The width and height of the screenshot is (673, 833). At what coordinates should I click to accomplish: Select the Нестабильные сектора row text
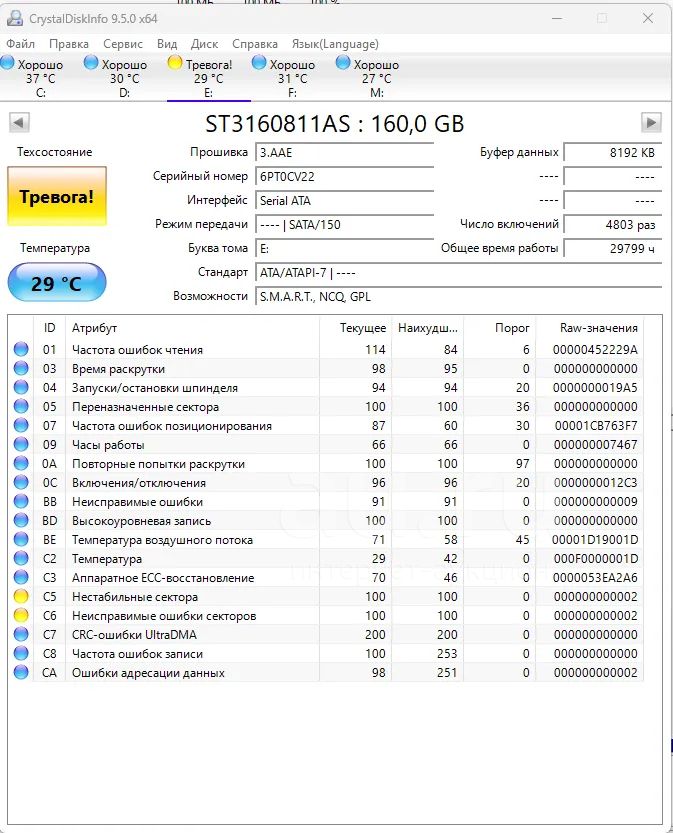(135, 597)
